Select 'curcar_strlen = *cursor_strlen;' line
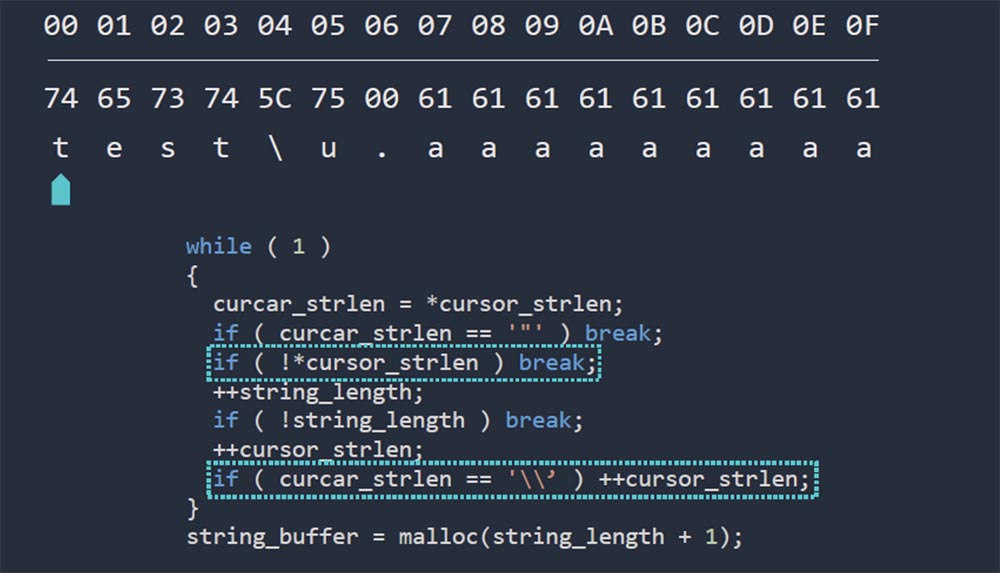 coord(418,304)
